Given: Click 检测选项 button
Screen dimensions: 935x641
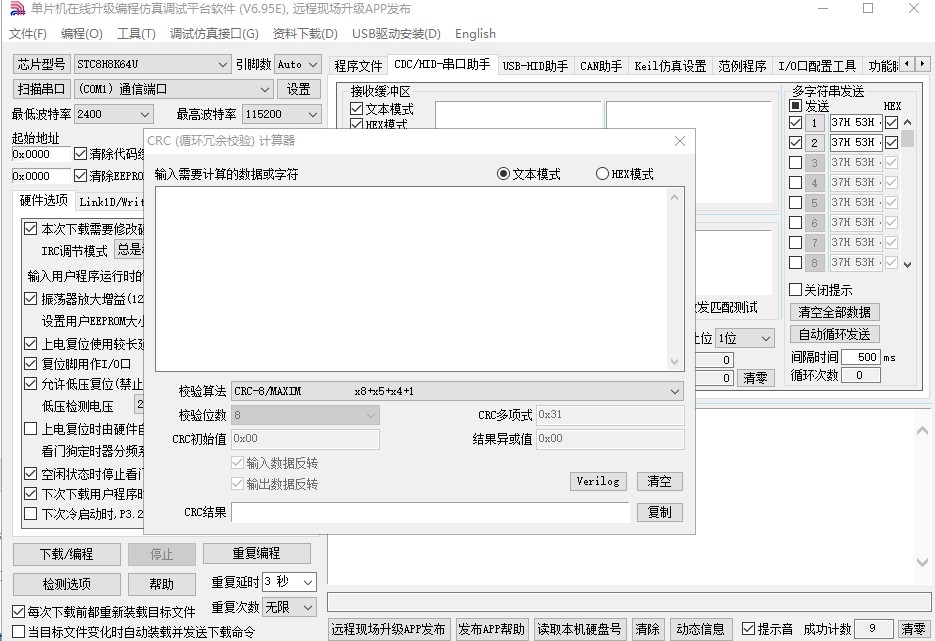Looking at the screenshot, I should point(67,584).
